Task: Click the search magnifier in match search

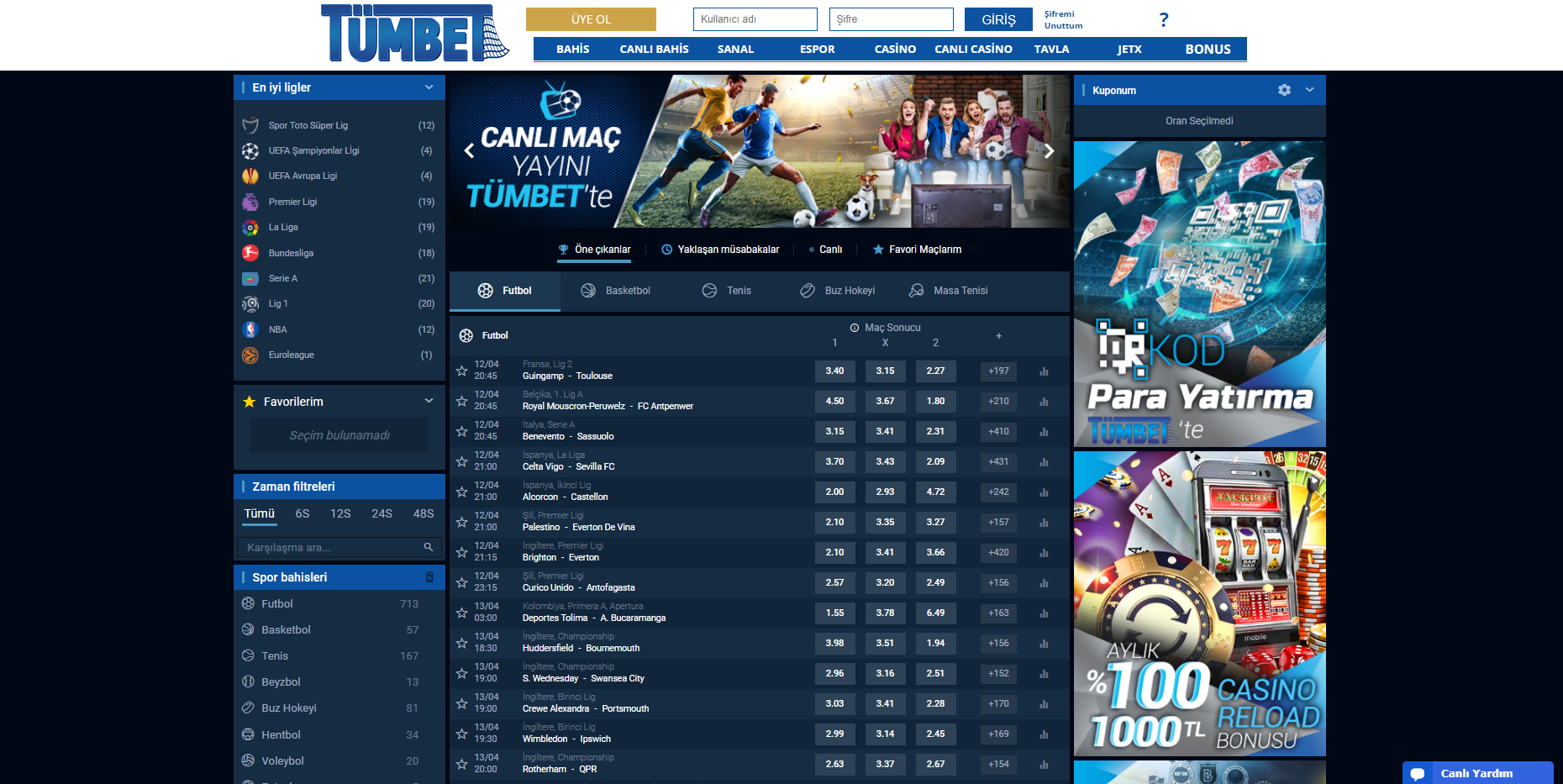Action: coord(428,547)
